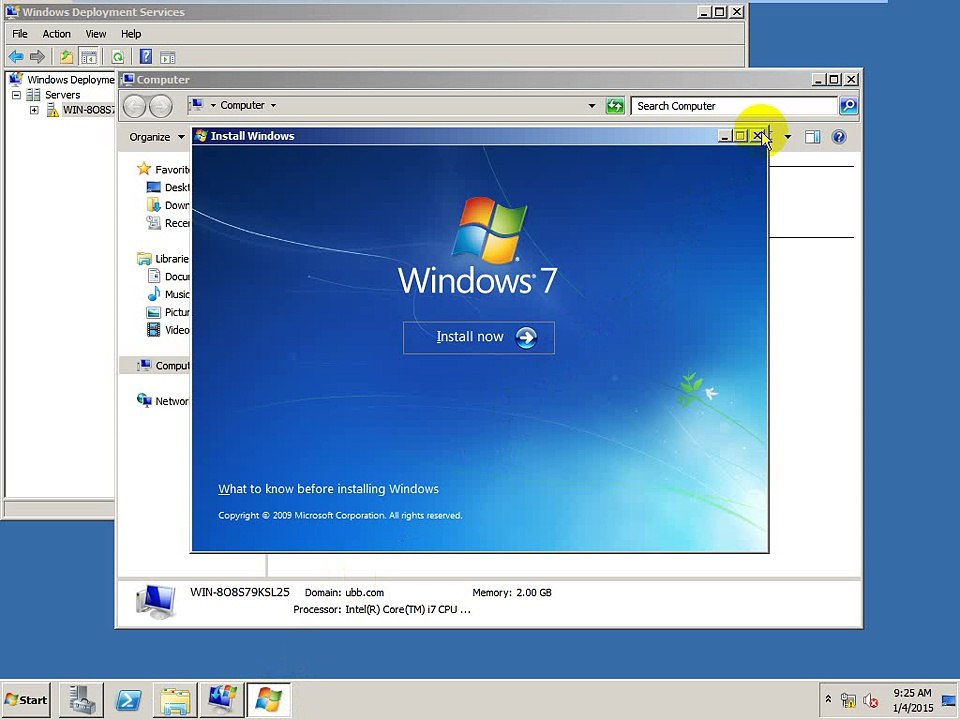Open views dropdown arrow in Computer toolbar
960x720 pixels.
[x=788, y=137]
